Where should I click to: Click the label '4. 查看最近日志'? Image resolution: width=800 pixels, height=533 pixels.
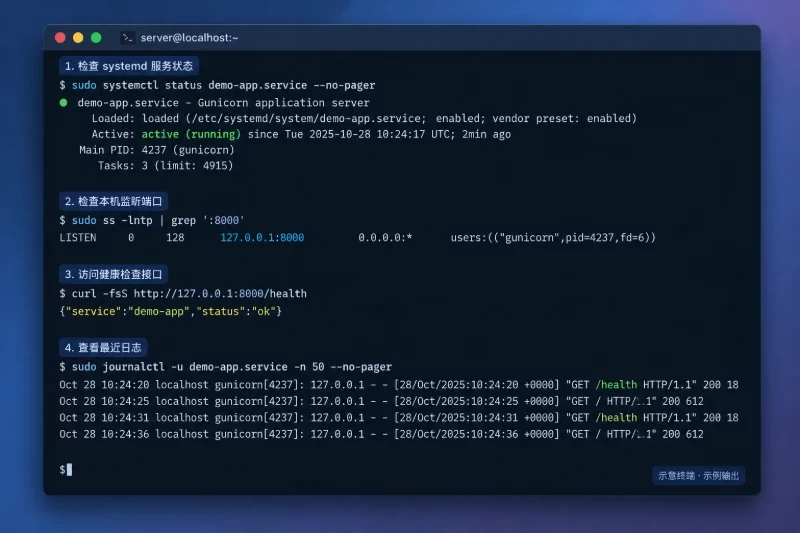click(x=103, y=347)
